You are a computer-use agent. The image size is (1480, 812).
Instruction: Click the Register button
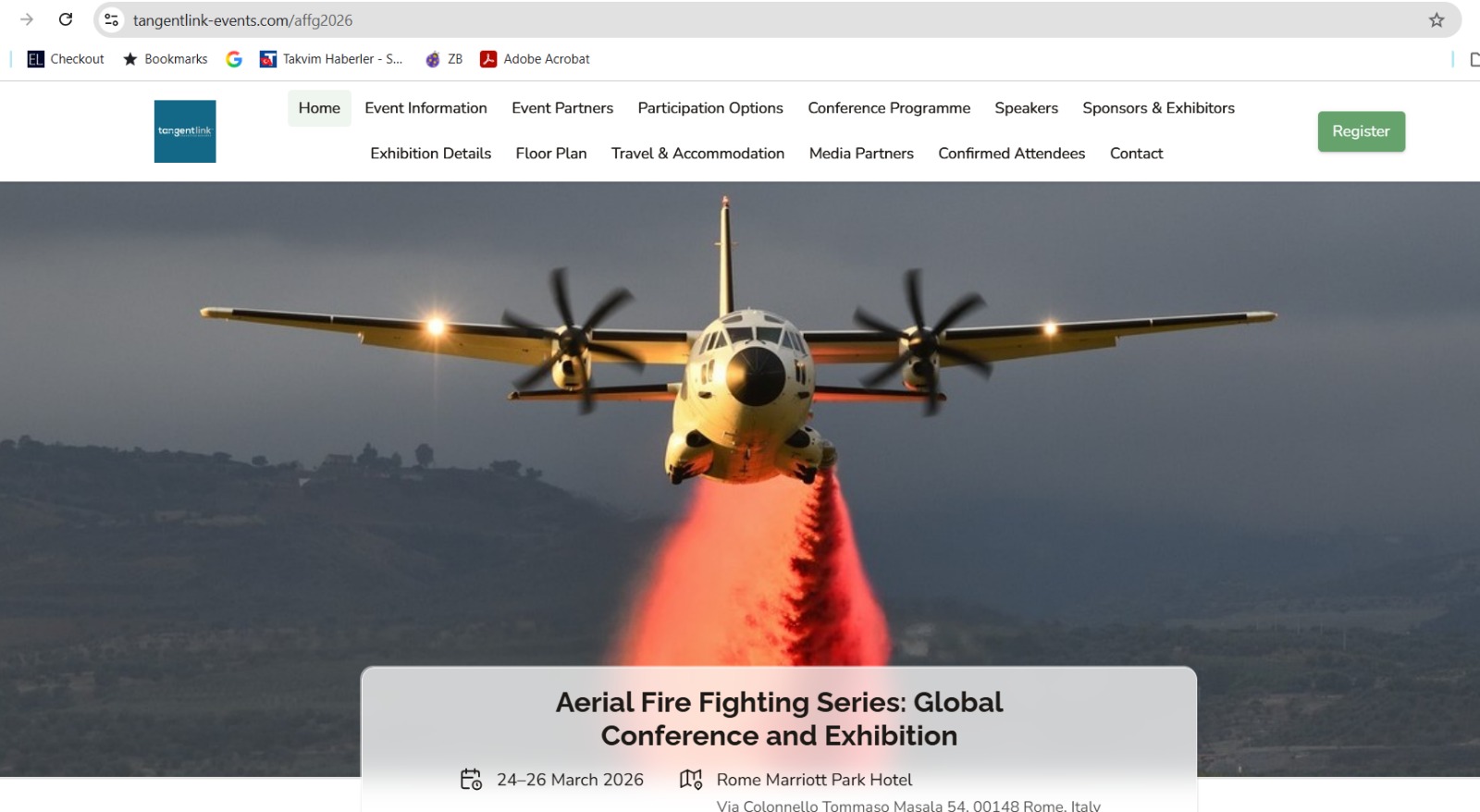coord(1361,131)
